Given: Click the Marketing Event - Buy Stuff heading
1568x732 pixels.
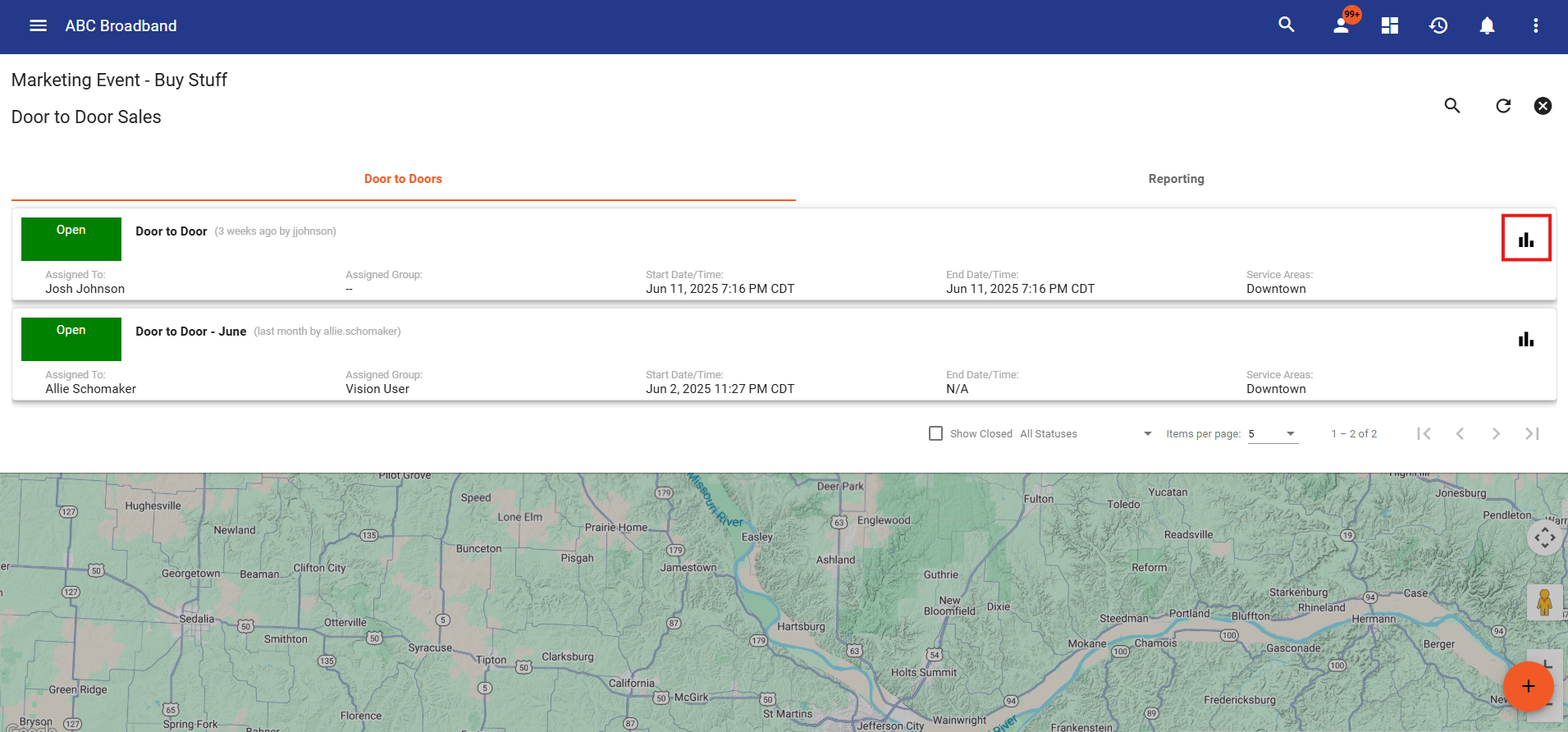Looking at the screenshot, I should (119, 80).
